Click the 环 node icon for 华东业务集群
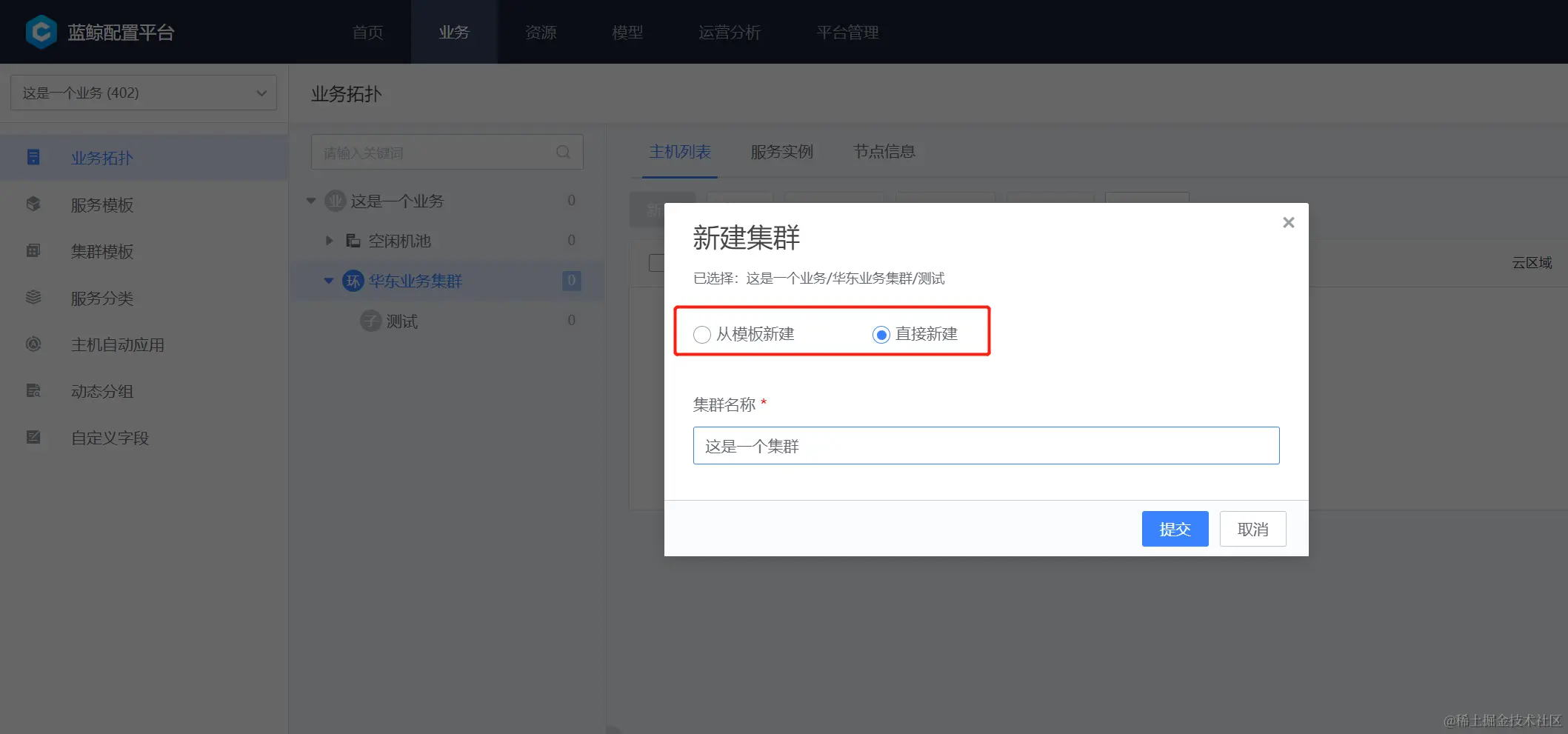This screenshot has width=1568, height=734. click(x=353, y=281)
